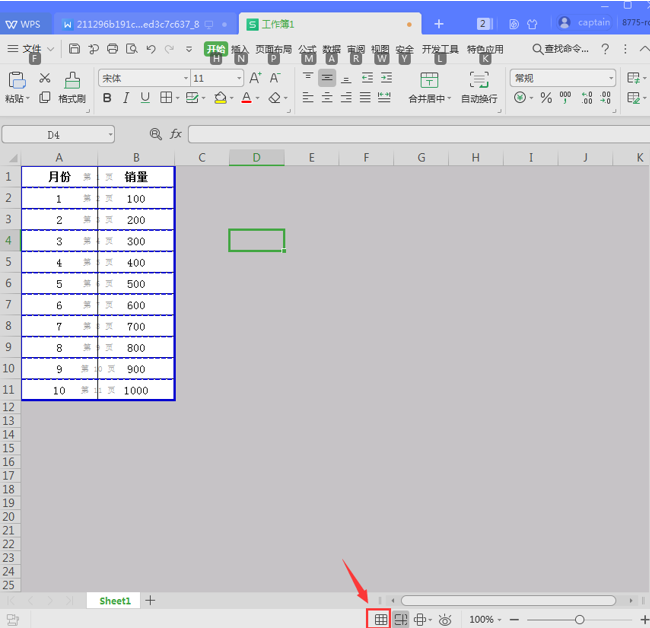Open the 插入 ribbon tab
Viewport: 650px width, 628px height.
coord(240,49)
